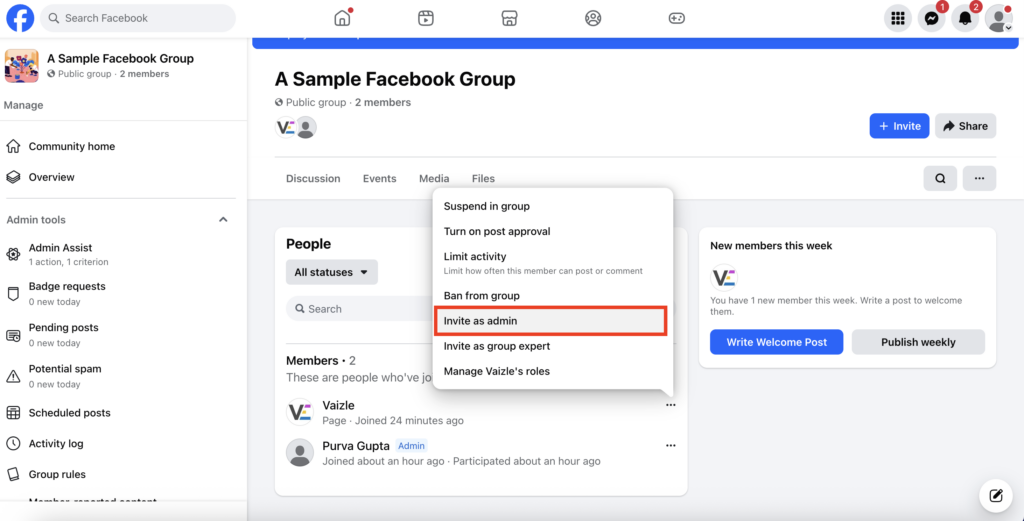The height and width of the screenshot is (521, 1024).
Task: Click the new message compose icon
Action: [x=995, y=495]
